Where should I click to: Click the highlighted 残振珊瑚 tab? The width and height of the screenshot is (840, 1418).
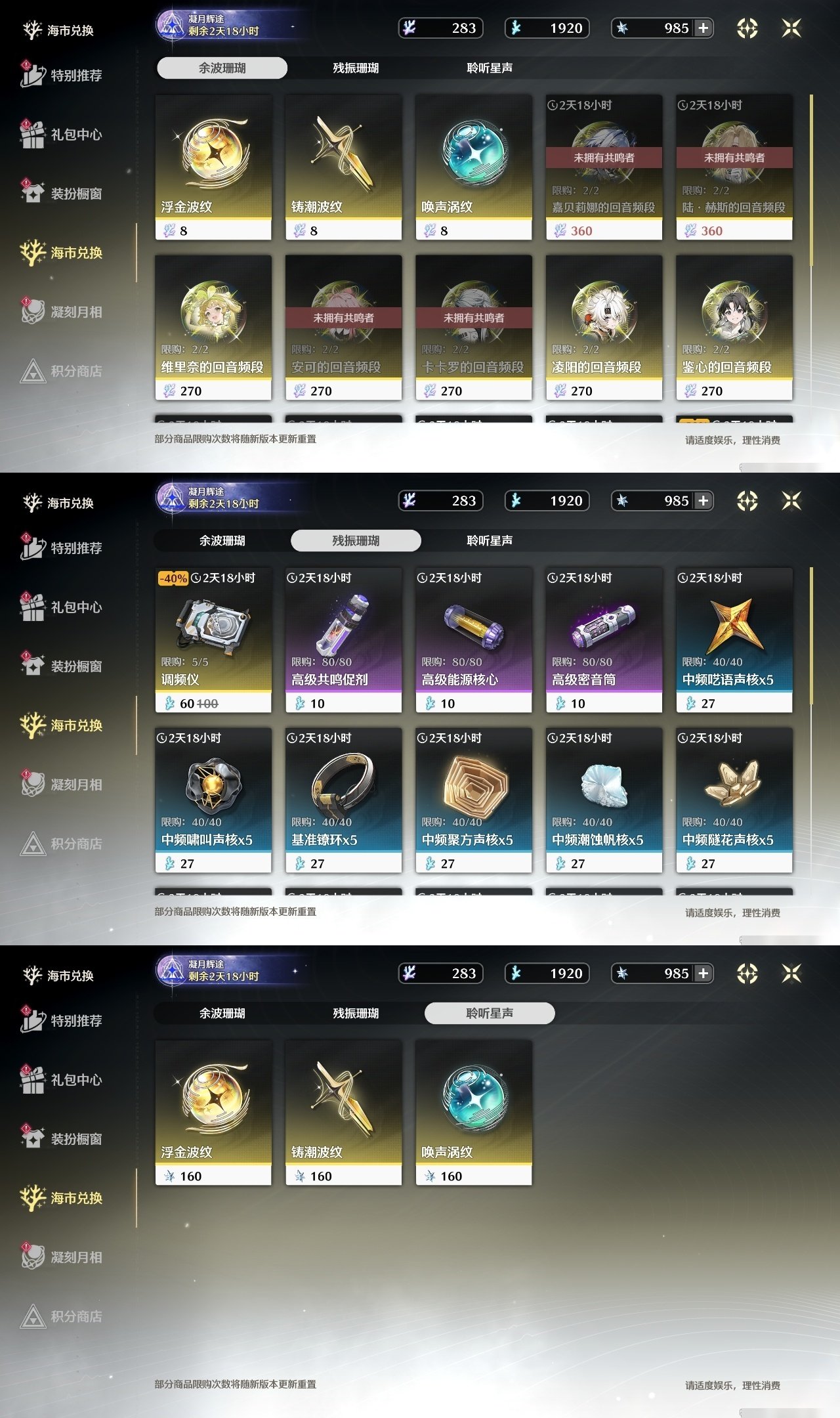coord(356,540)
